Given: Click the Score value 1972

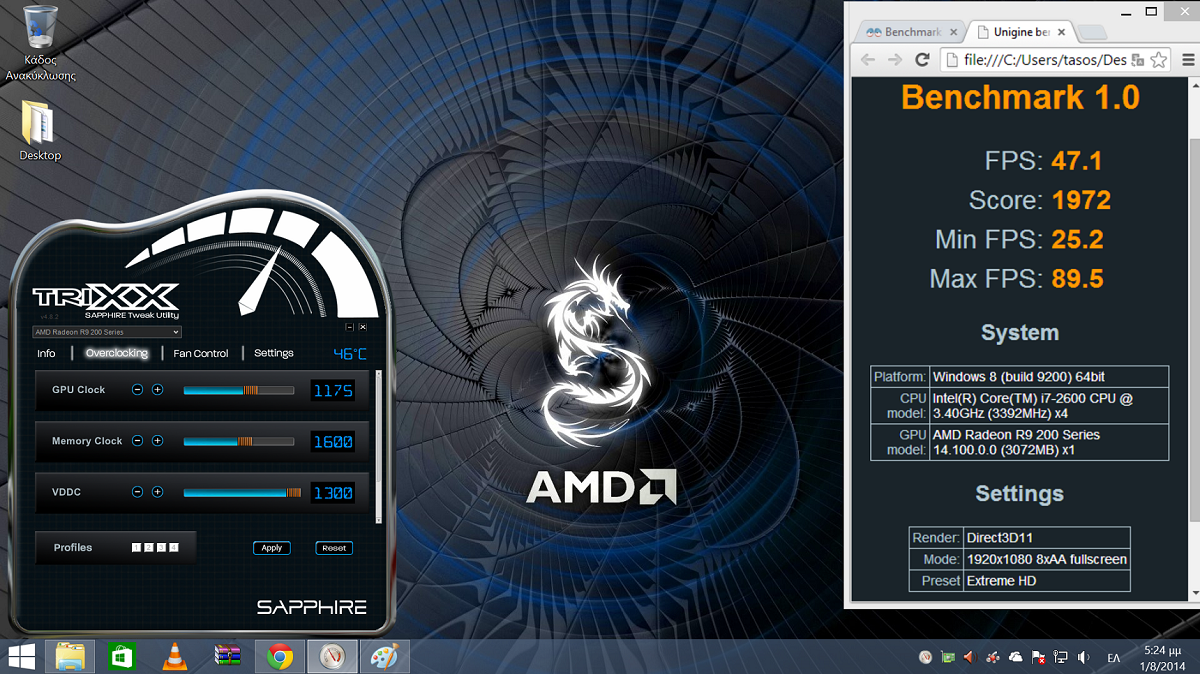Looking at the screenshot, I should (x=1081, y=200).
